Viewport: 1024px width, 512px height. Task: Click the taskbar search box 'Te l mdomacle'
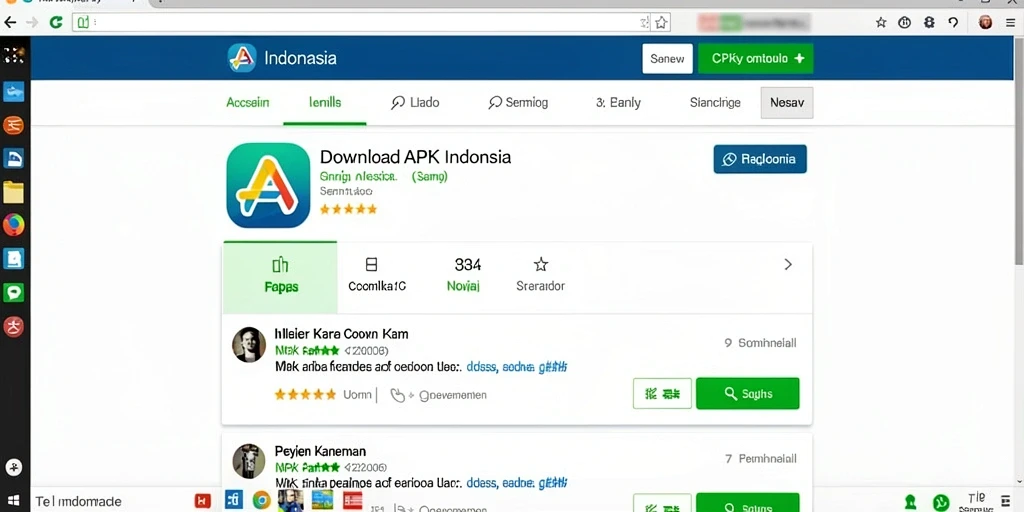point(111,502)
